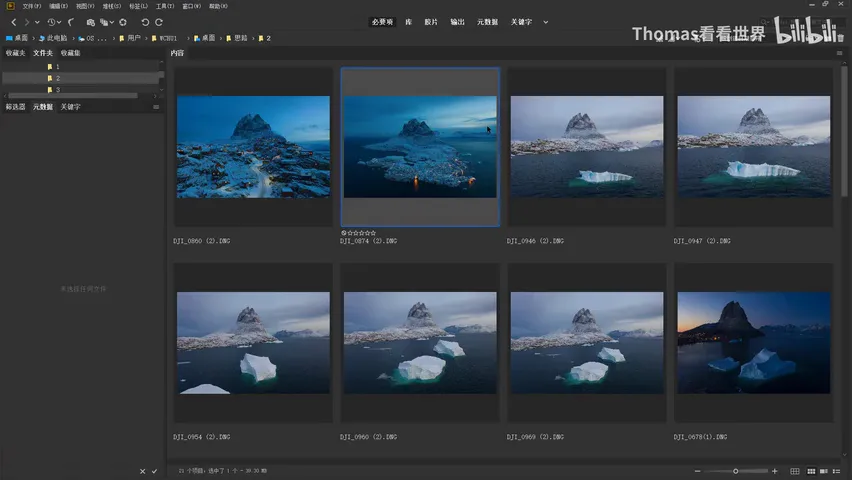Apply metadata changes with checkmark icon

(x=154, y=471)
